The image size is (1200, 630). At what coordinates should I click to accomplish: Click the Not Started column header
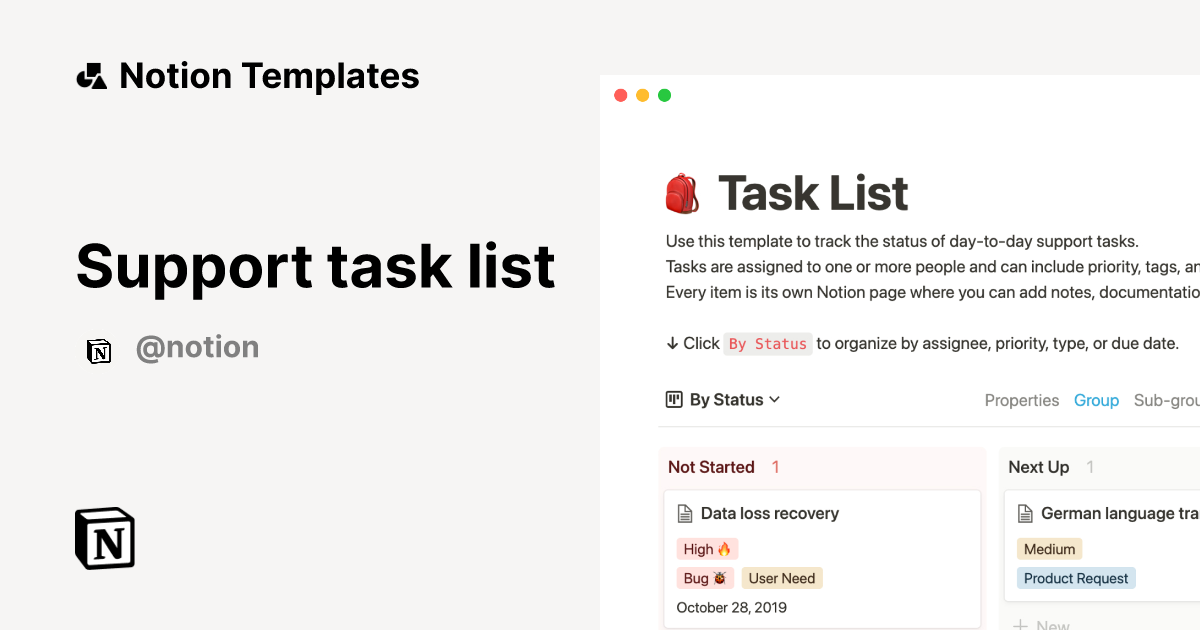point(711,467)
